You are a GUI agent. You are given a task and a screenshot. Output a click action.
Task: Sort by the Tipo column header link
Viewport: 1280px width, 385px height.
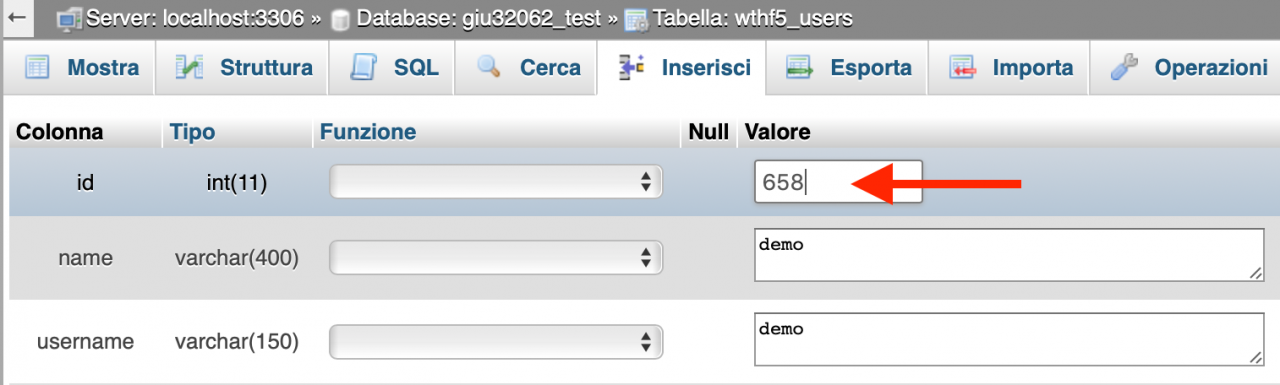(x=192, y=132)
